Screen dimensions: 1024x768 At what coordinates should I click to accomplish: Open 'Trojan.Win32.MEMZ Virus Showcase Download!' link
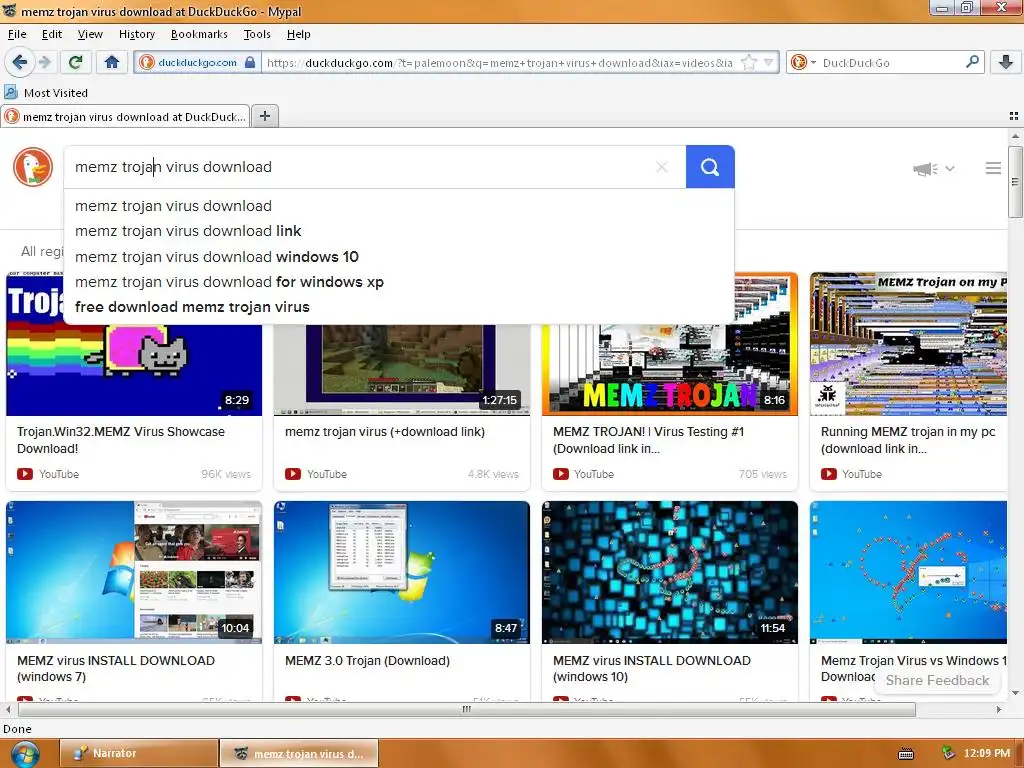point(121,440)
